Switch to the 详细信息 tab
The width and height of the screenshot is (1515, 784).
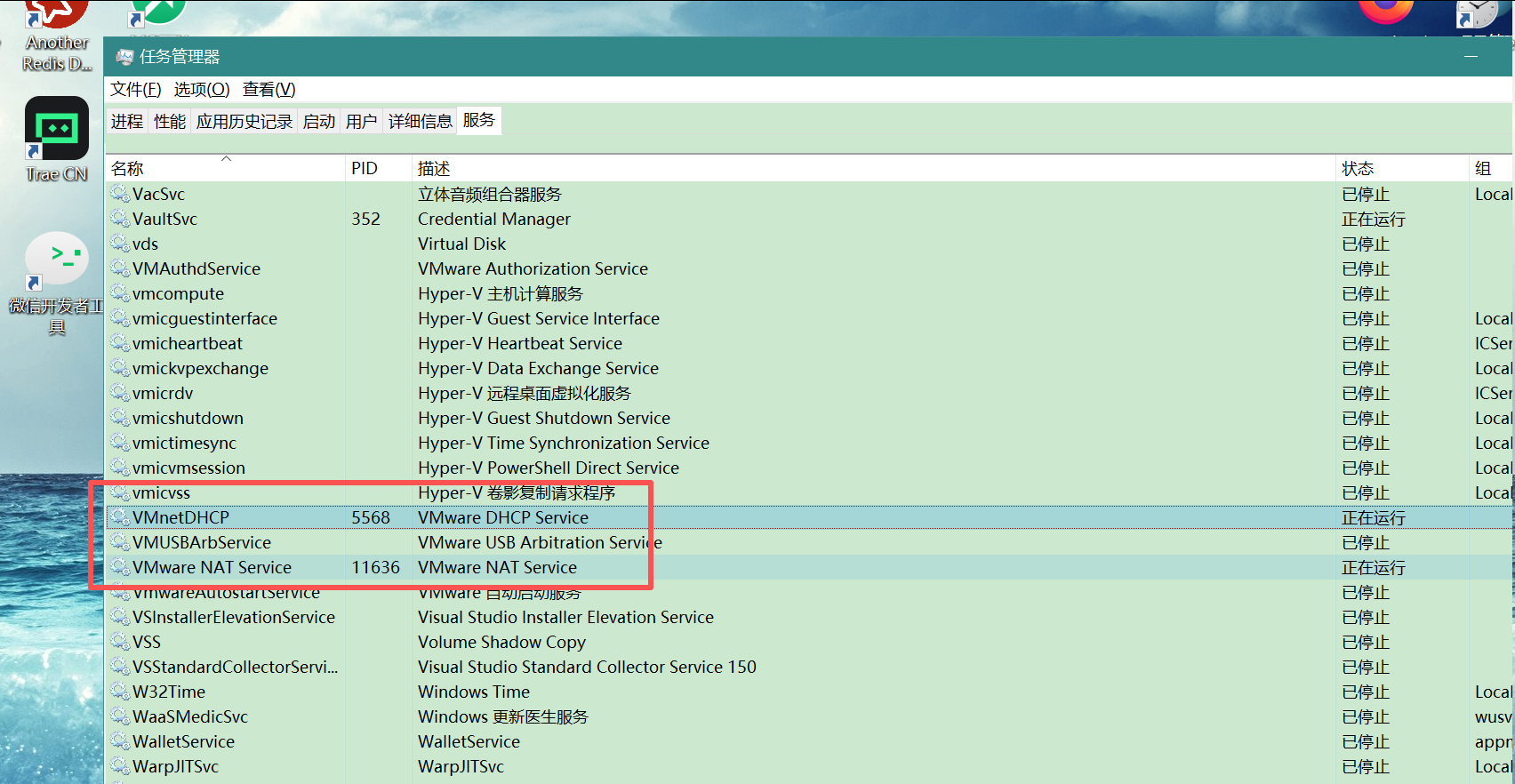(x=421, y=122)
